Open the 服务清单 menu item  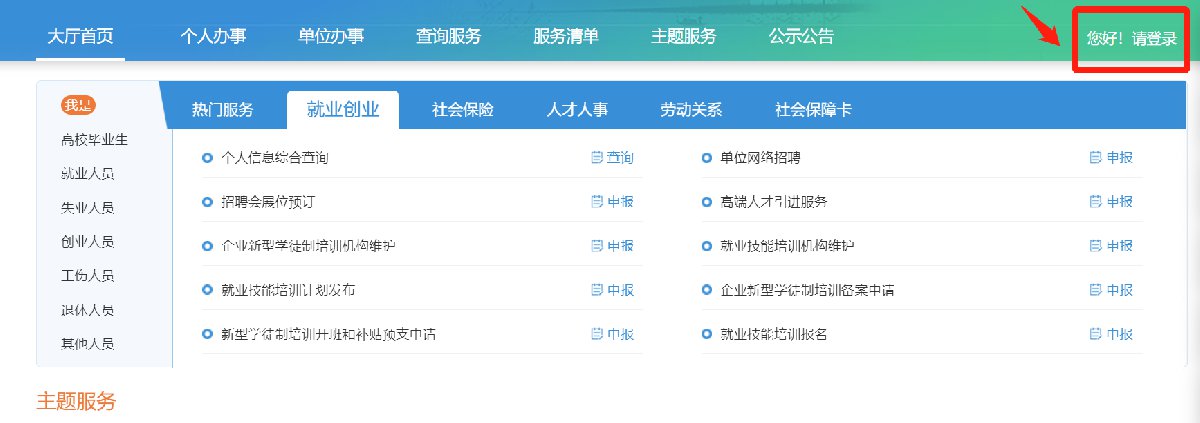coord(566,37)
